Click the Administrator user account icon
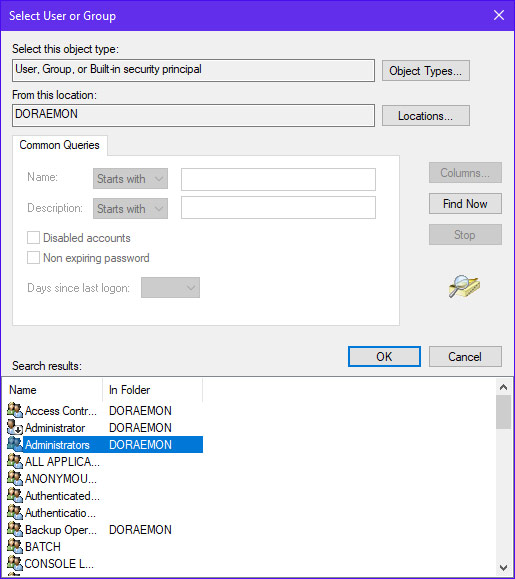The width and height of the screenshot is (515, 579). click(x=15, y=428)
